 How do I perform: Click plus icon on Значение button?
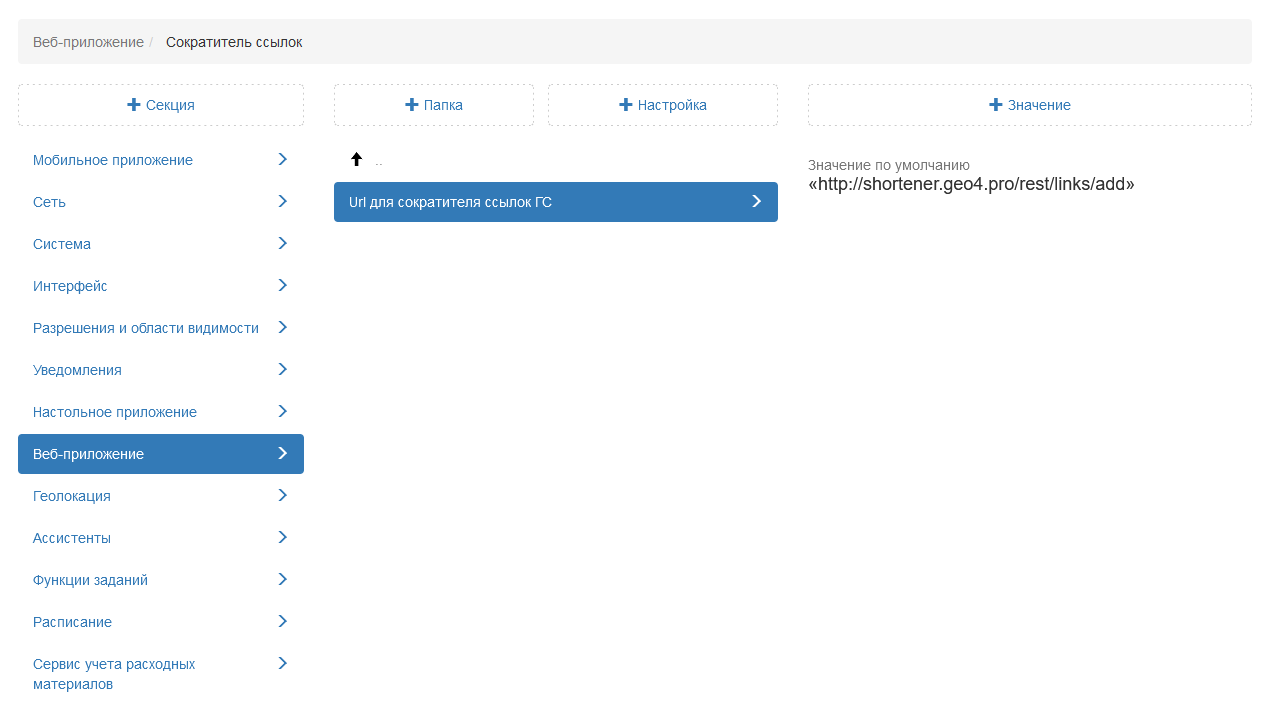[x=995, y=105]
